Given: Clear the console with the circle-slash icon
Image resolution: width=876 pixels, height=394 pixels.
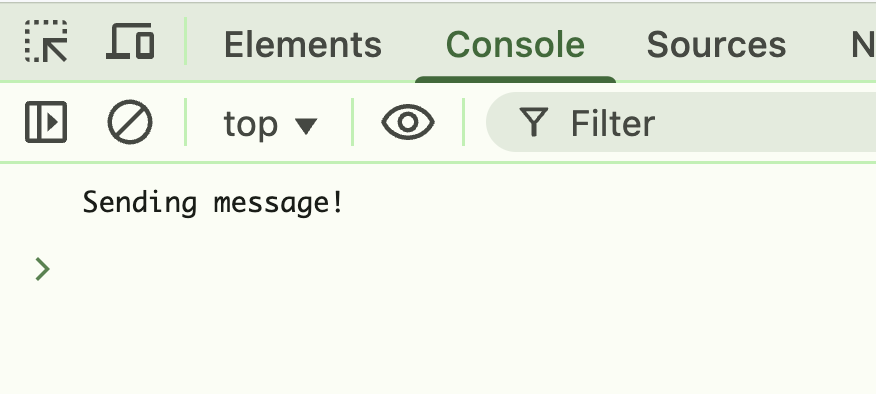Looking at the screenshot, I should click(130, 122).
